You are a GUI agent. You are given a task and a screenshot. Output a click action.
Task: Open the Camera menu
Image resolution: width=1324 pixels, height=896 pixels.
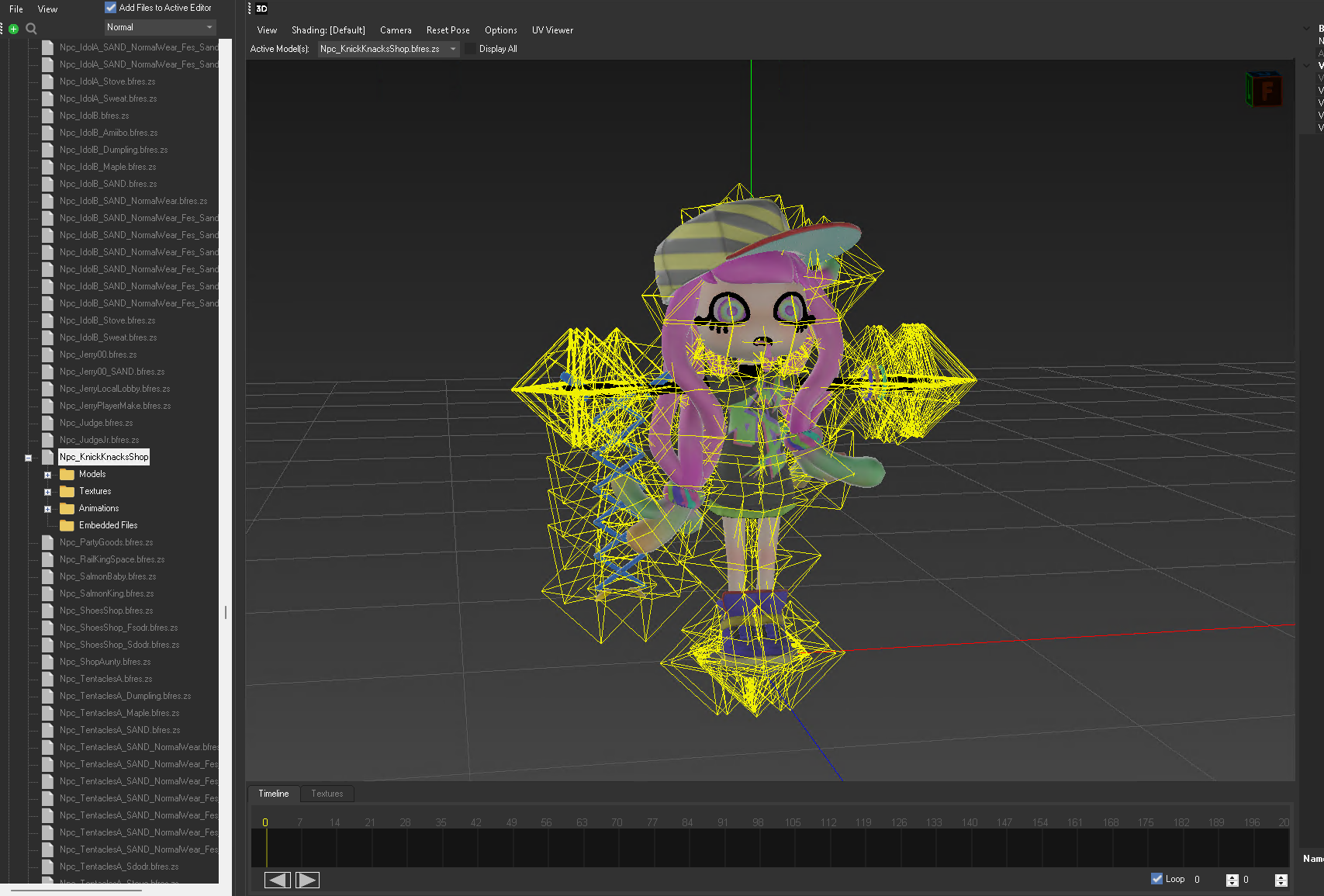pyautogui.click(x=396, y=30)
